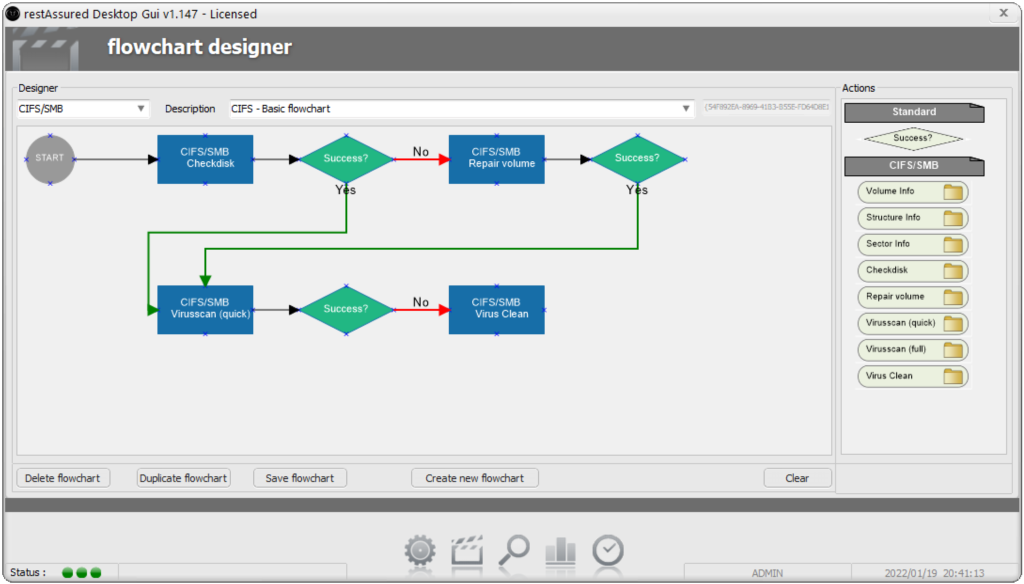Click the clapperboard flowchart icon in bottom dock
This screenshot has width=1024, height=584.
click(467, 550)
